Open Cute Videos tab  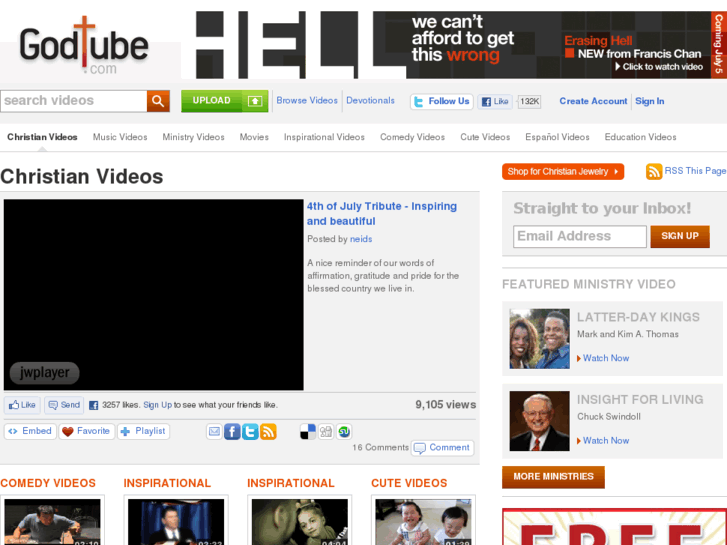(x=485, y=137)
